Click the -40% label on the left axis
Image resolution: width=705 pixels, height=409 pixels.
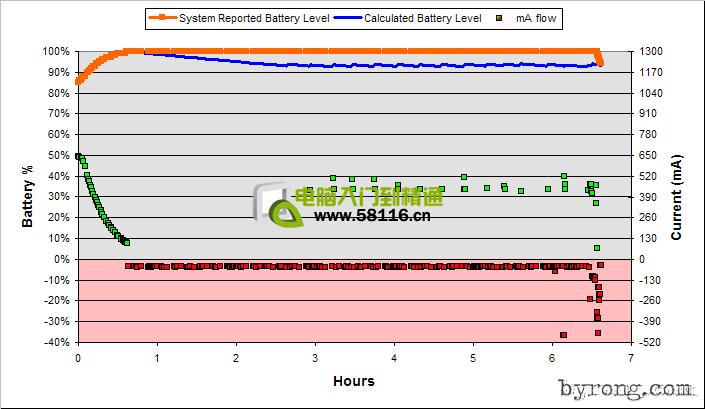[x=55, y=342]
